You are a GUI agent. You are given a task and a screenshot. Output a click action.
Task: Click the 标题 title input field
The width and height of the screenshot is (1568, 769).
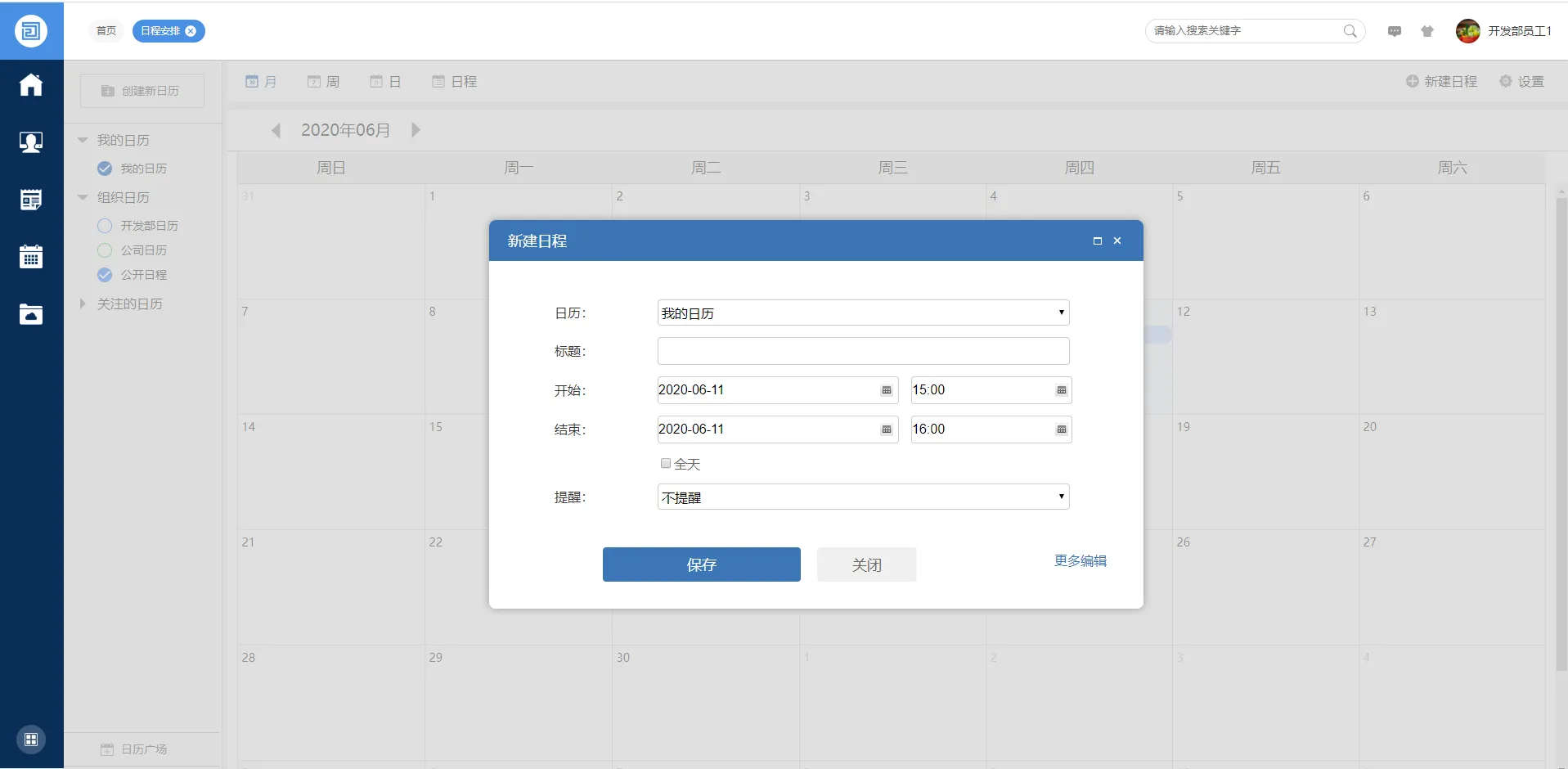point(863,351)
